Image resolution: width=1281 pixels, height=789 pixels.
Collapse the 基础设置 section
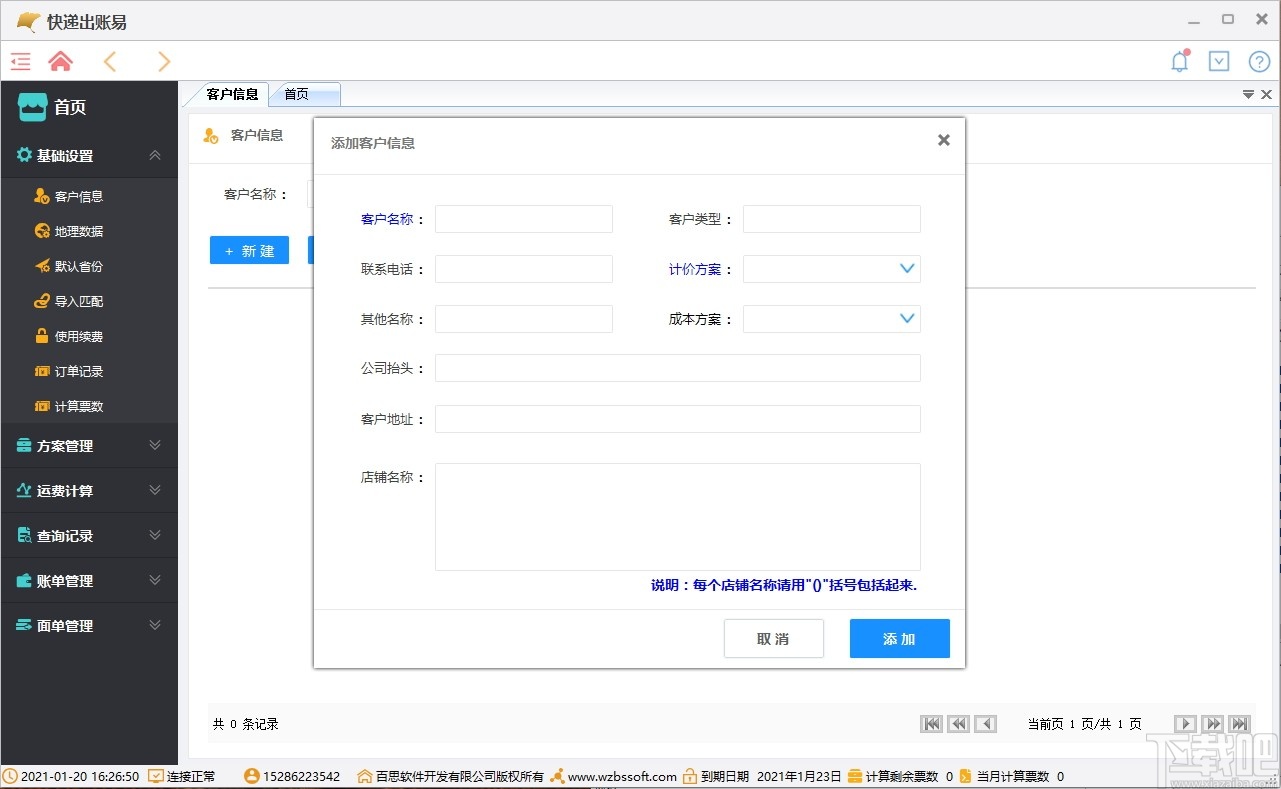155,155
